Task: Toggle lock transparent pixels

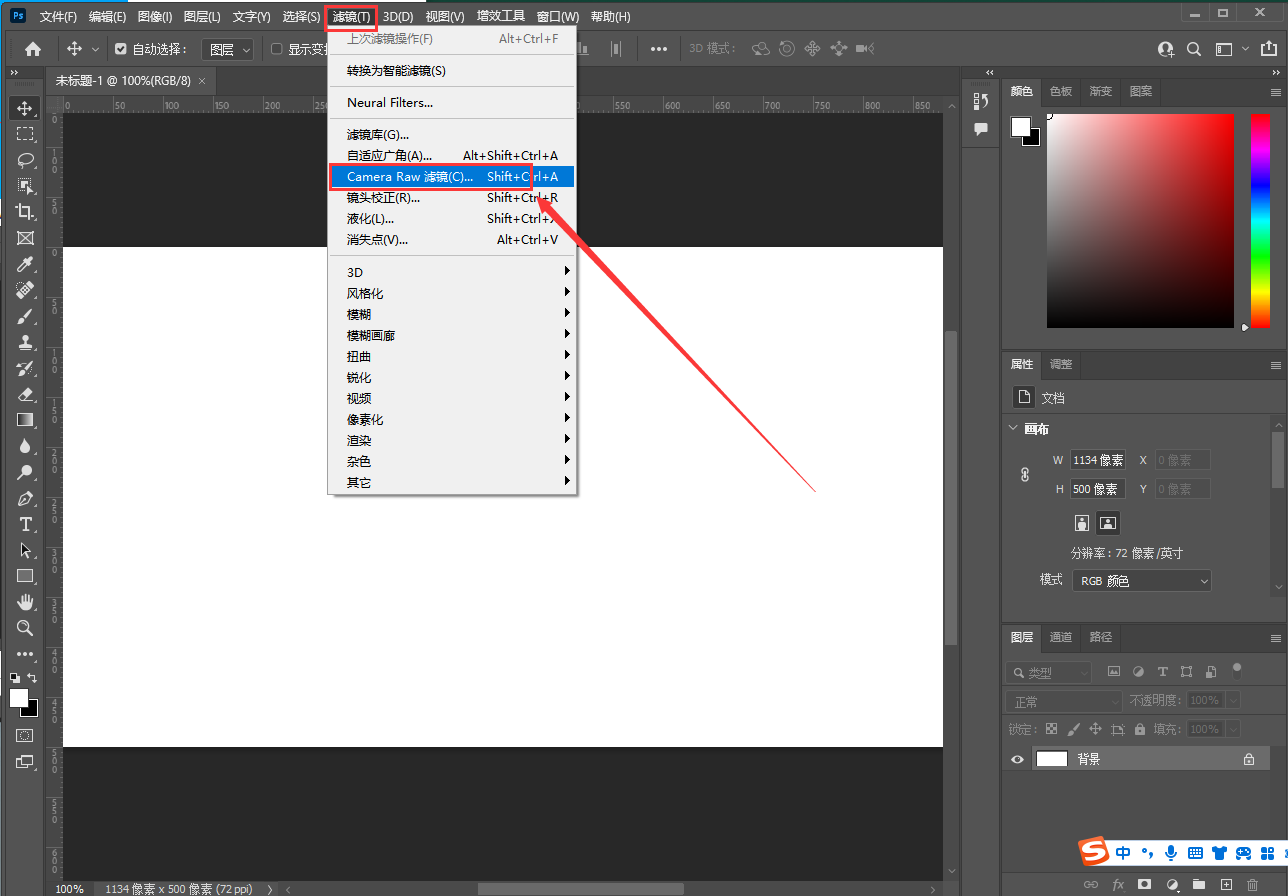Action: click(1051, 729)
